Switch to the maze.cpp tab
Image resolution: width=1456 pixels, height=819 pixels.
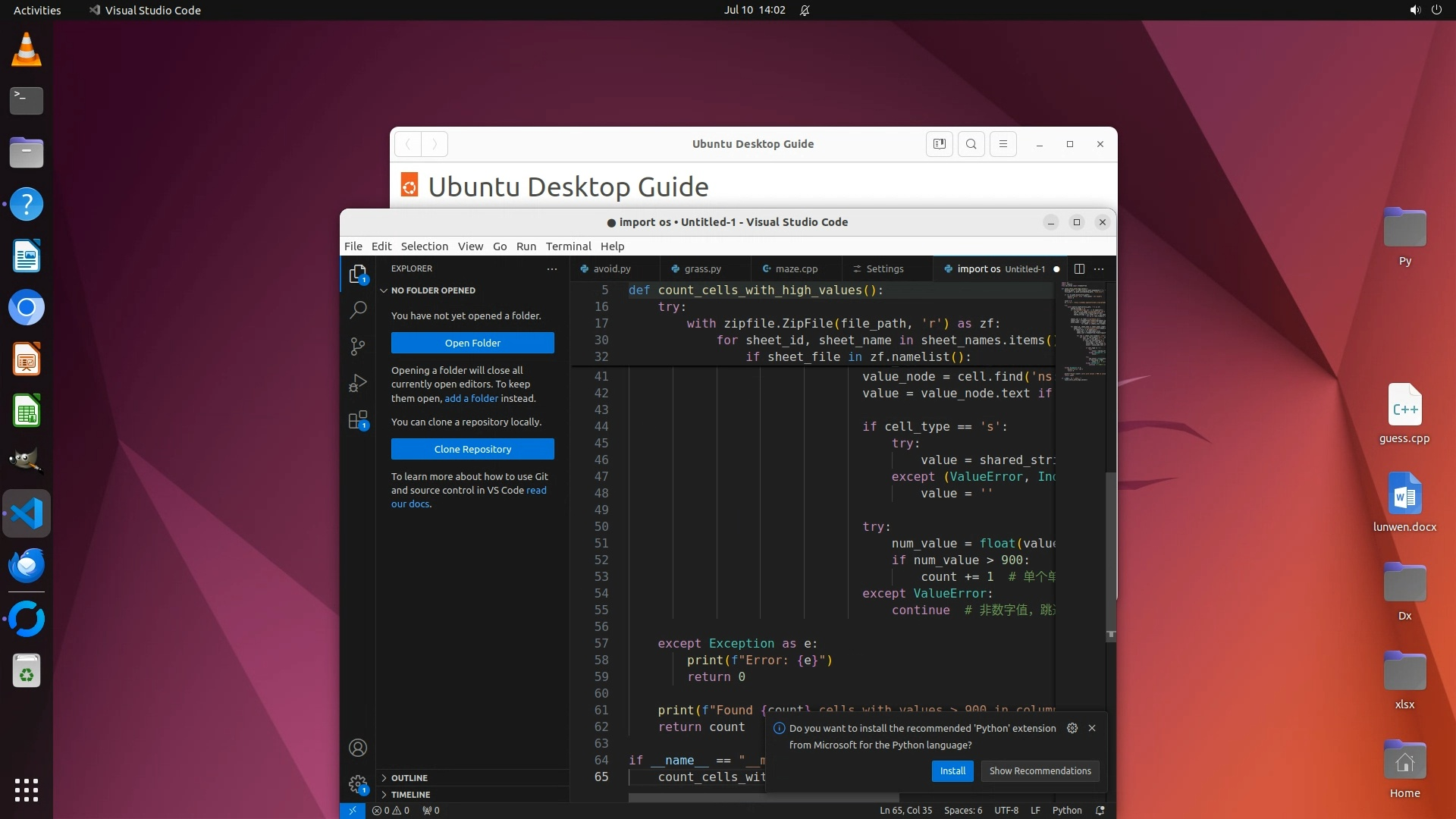[795, 268]
